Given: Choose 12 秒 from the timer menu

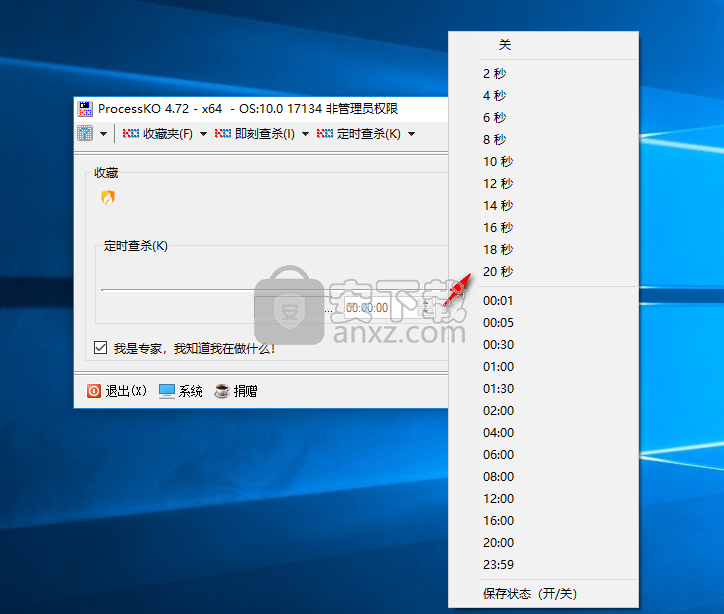Looking at the screenshot, I should (543, 184).
